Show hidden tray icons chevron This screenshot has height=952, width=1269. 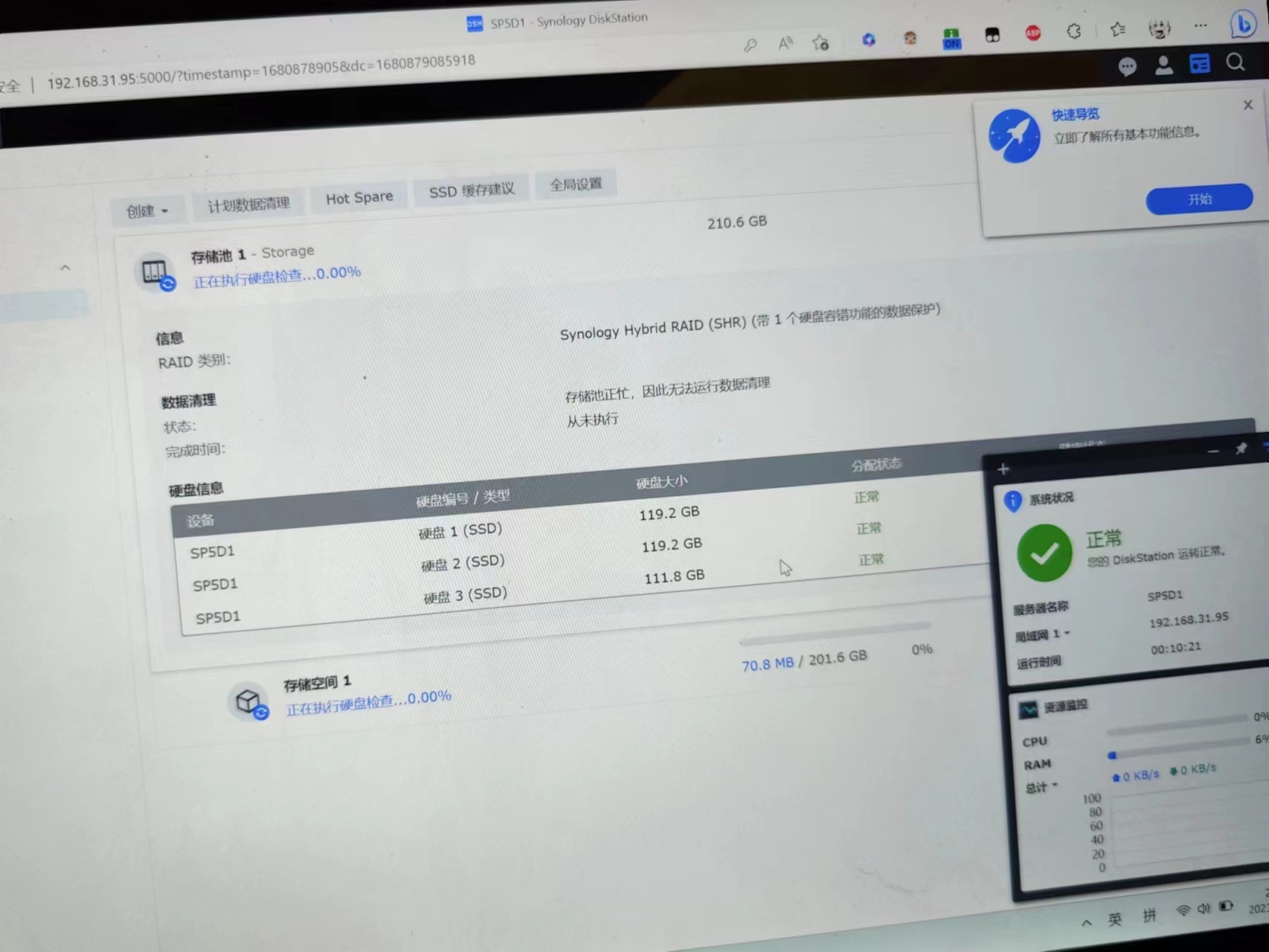1086,922
